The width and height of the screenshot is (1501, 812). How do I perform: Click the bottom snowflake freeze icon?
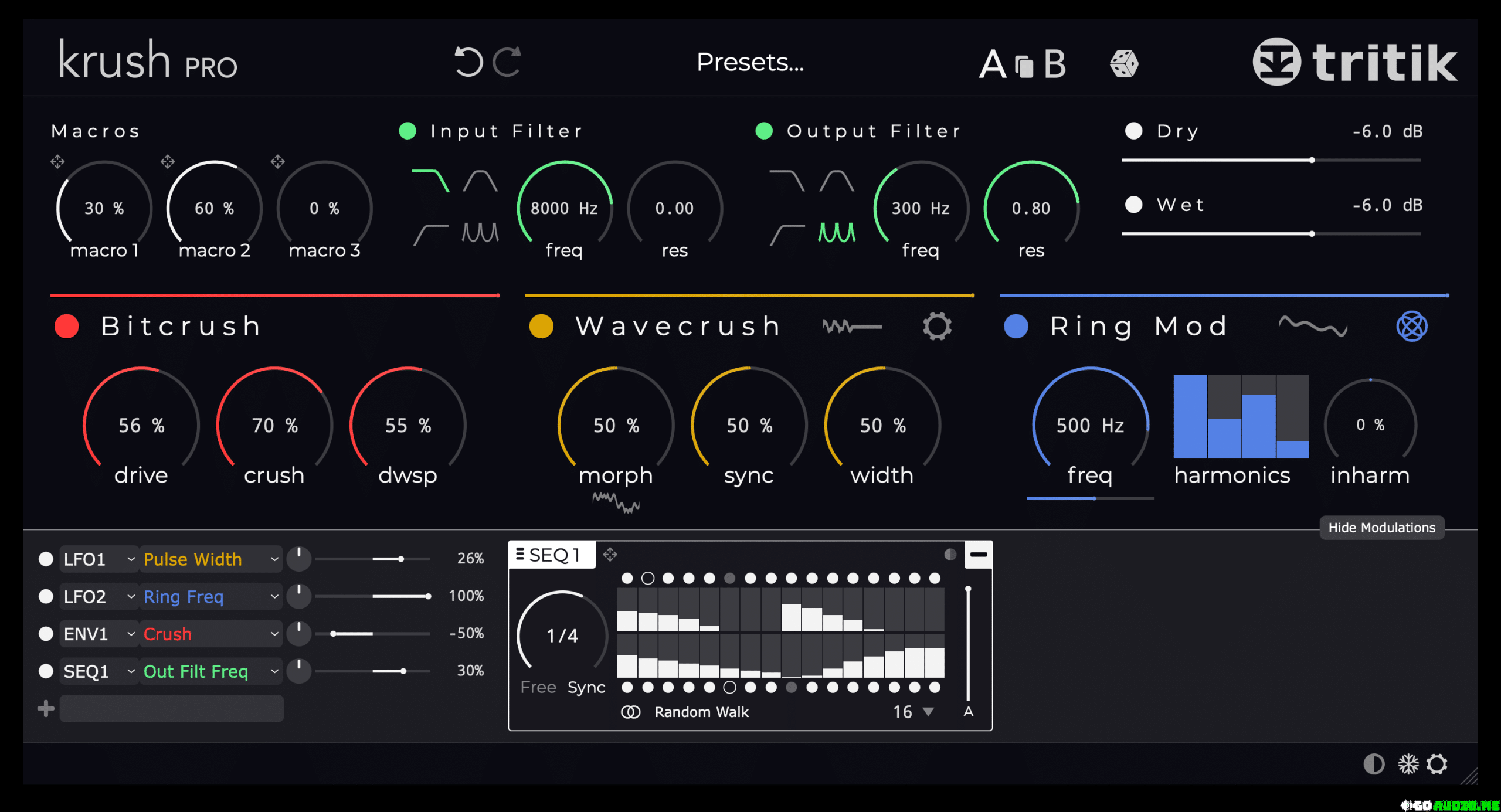[1408, 765]
